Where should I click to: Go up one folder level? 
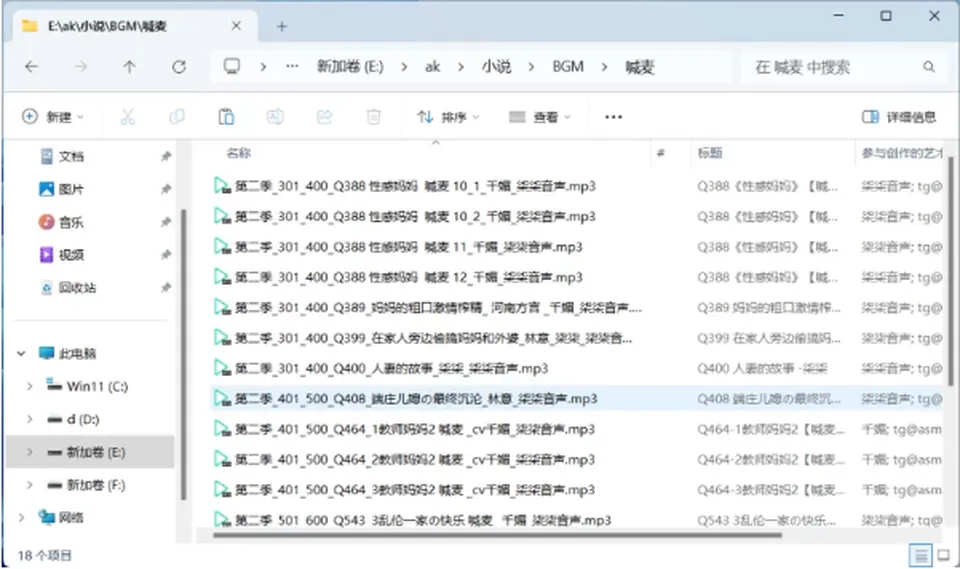pyautogui.click(x=129, y=67)
